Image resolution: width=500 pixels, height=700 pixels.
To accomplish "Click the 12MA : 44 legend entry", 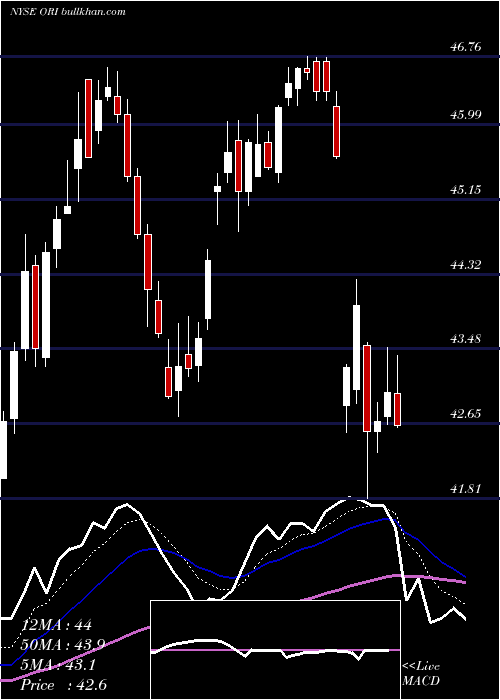I will (x=56, y=625).
